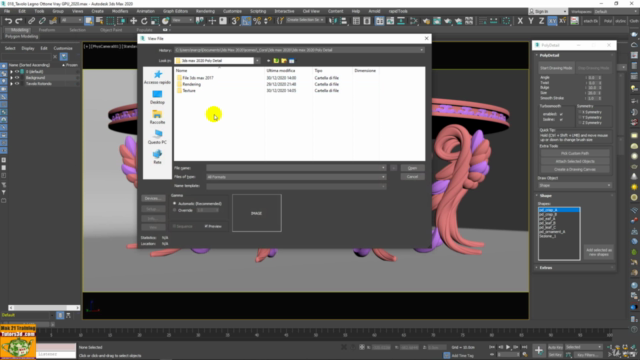Choose the Rectangular Selection Region icon
The width and height of the screenshot is (640, 360).
click(x=110, y=20)
